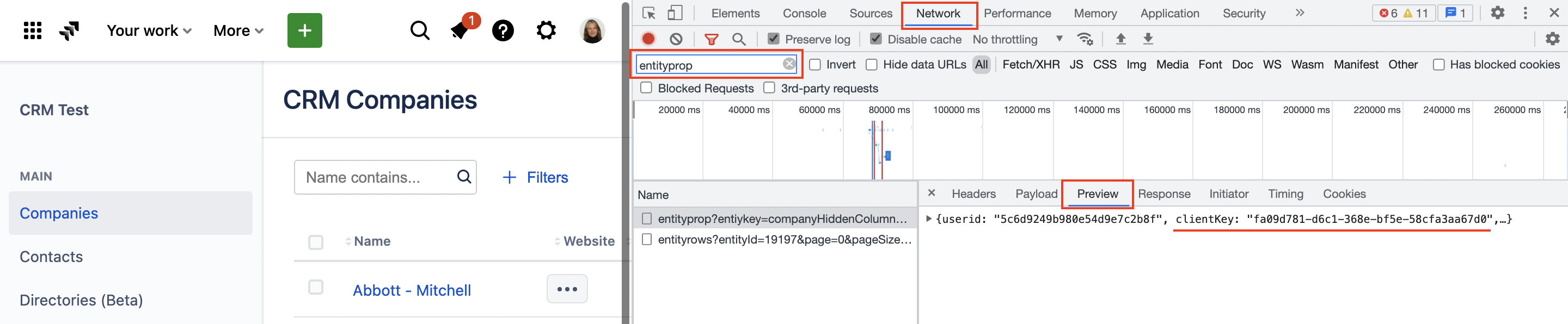Select the inspect element picker tool

[649, 14]
